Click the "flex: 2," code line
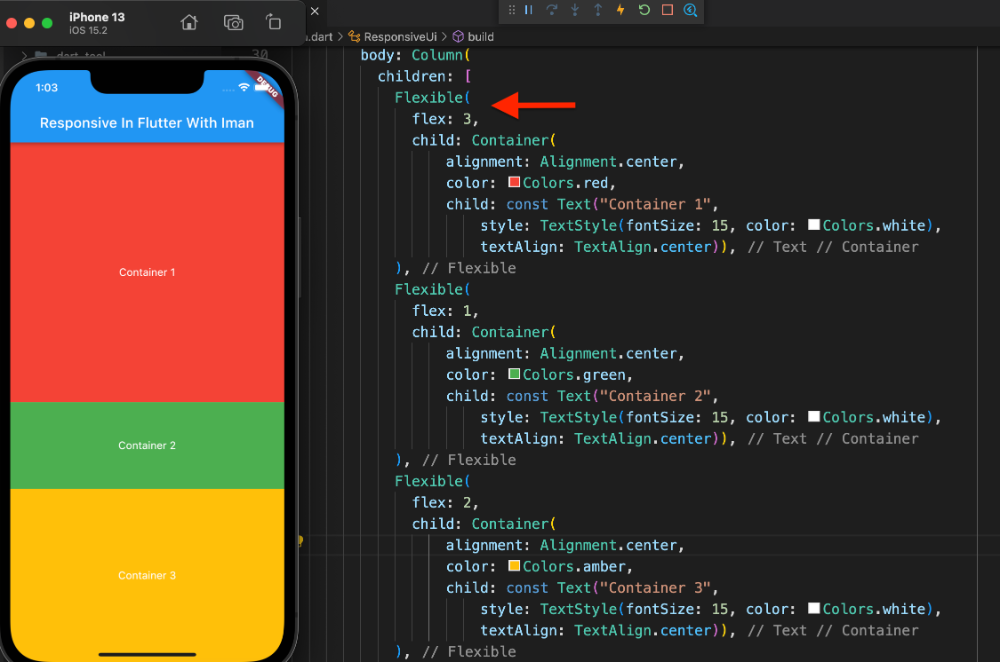The height and width of the screenshot is (662, 1000). tap(445, 503)
